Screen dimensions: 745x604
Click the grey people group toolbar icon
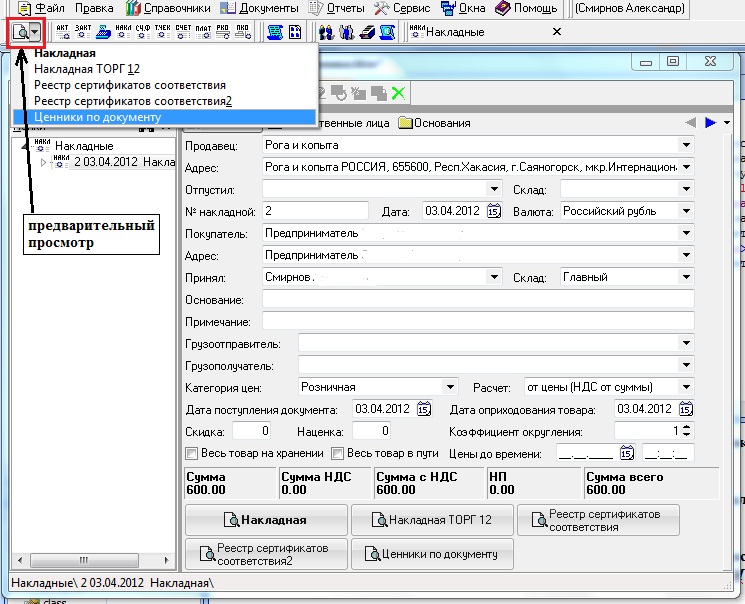point(347,32)
